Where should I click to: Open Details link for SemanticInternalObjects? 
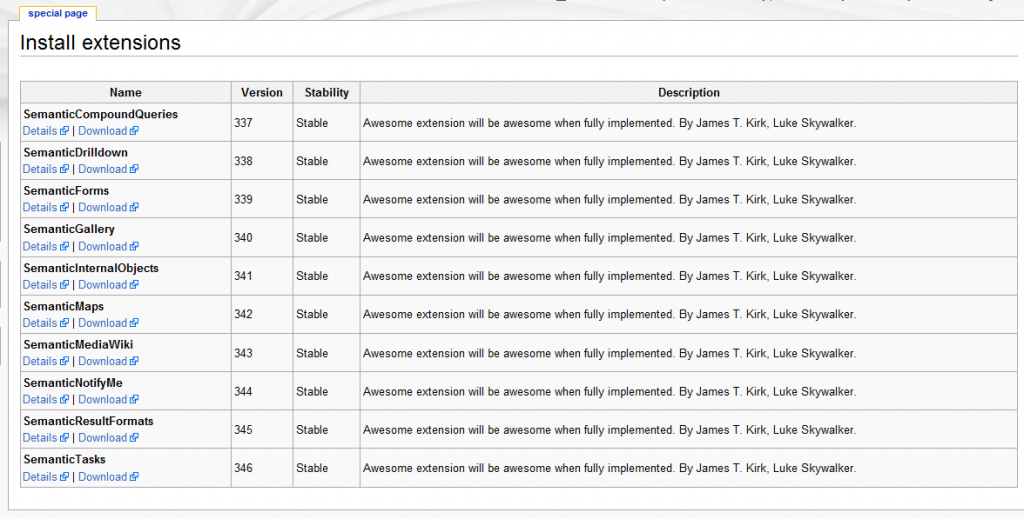tap(46, 285)
